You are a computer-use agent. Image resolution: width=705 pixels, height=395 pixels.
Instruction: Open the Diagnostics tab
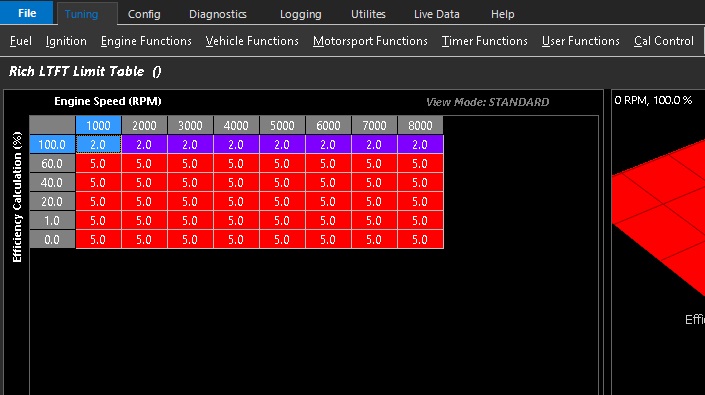(x=218, y=14)
